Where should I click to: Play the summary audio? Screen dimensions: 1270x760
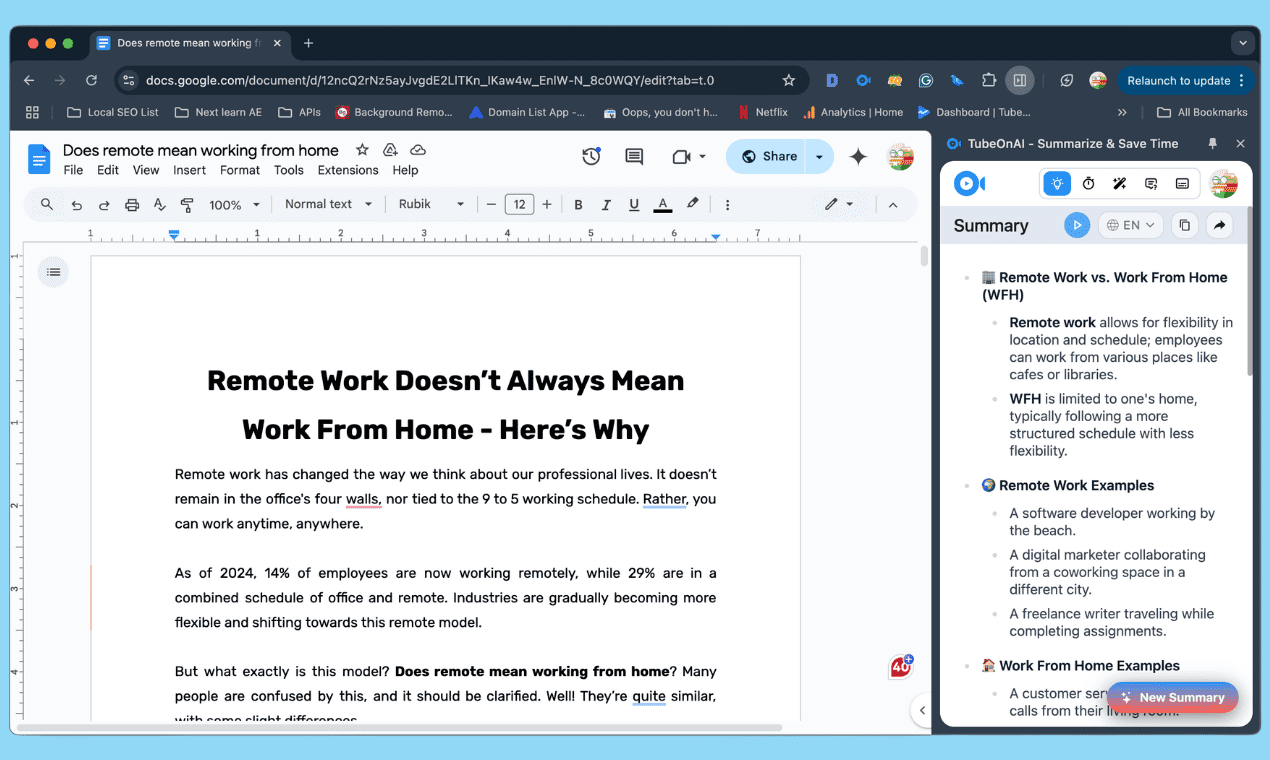pyautogui.click(x=1077, y=225)
